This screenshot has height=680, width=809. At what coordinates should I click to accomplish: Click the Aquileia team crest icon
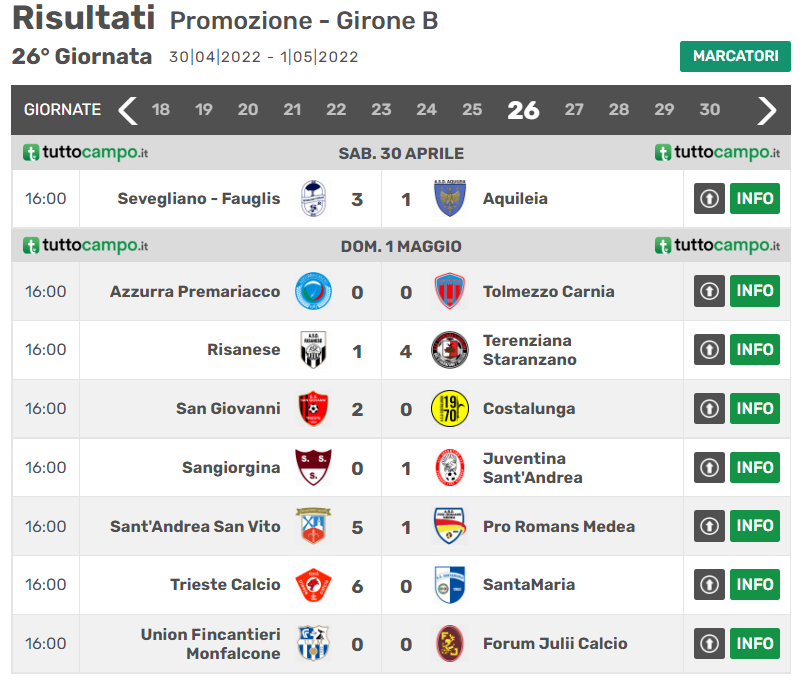click(449, 199)
